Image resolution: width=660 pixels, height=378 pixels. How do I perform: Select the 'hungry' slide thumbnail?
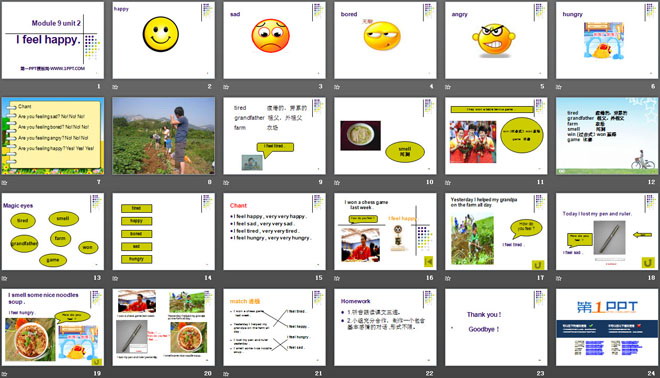click(x=607, y=40)
